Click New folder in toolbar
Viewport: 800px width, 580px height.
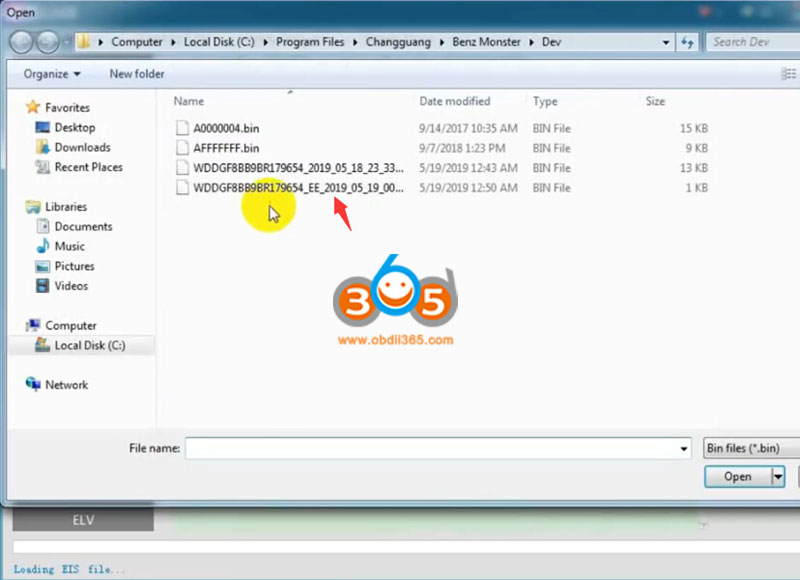(137, 74)
